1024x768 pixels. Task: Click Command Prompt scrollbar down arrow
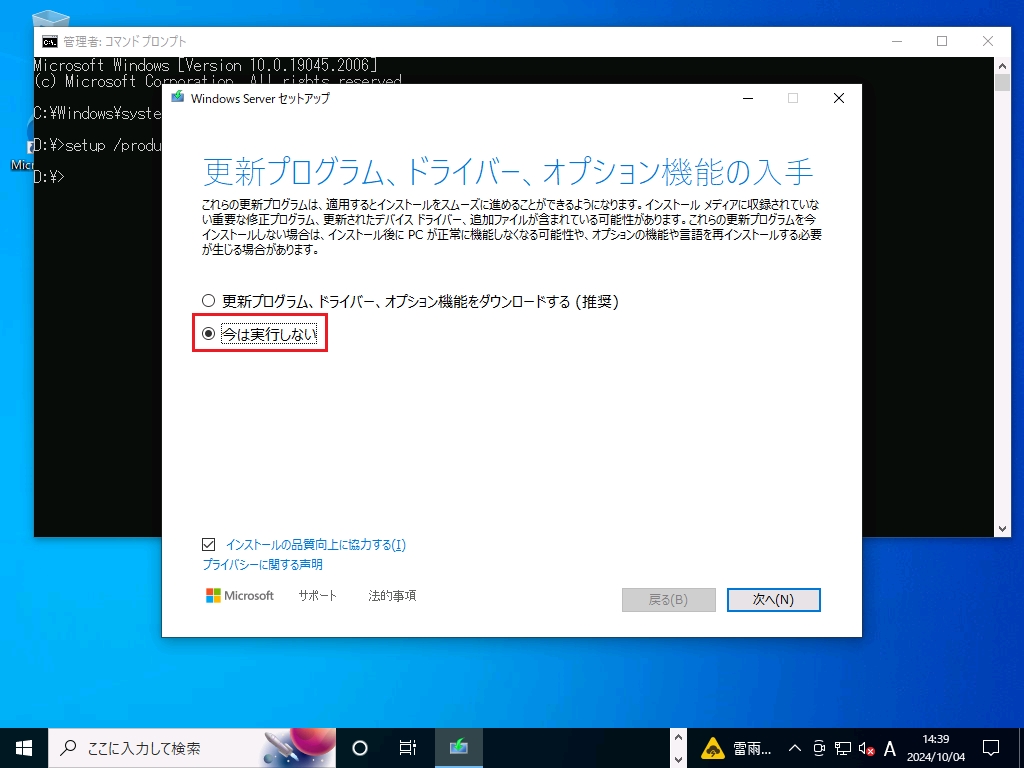(1002, 529)
